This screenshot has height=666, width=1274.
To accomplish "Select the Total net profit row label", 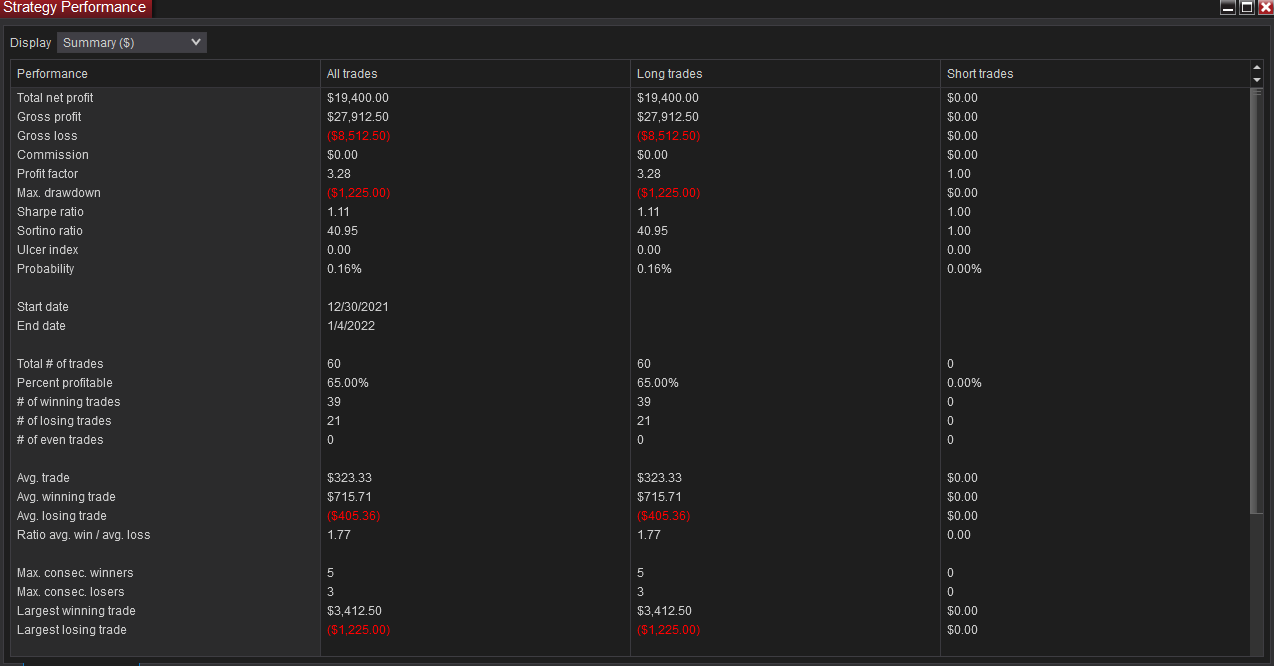I will click(x=55, y=98).
